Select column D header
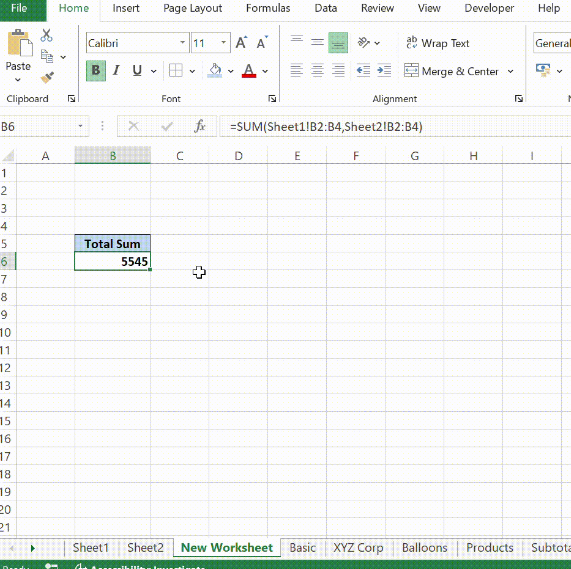 pos(238,156)
